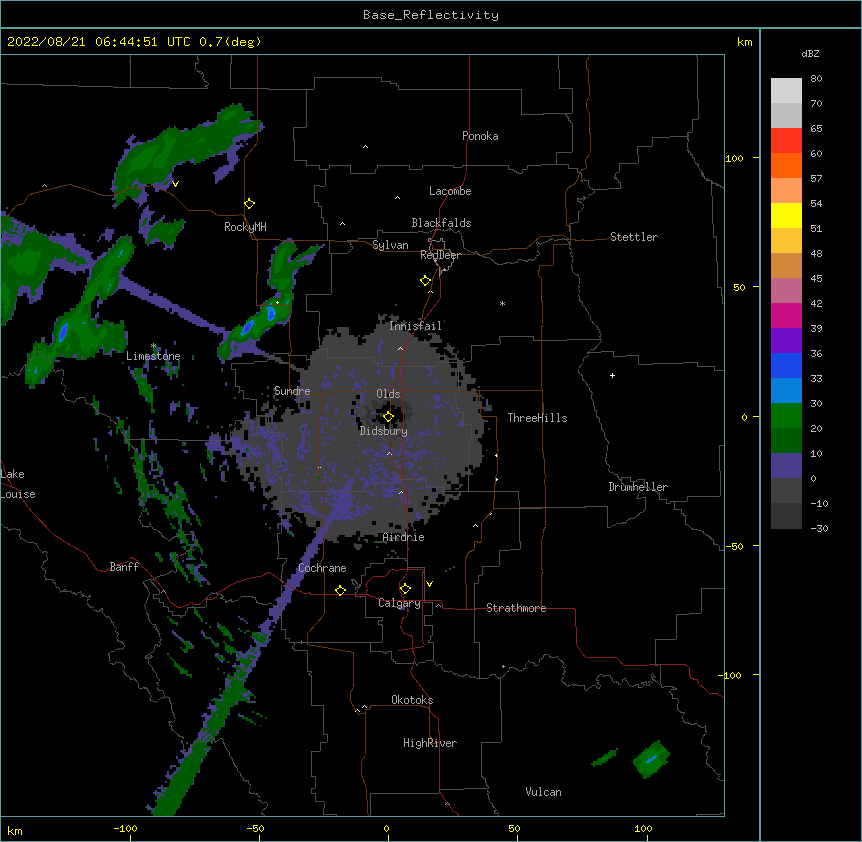Click the km unit label at top right

click(x=744, y=42)
